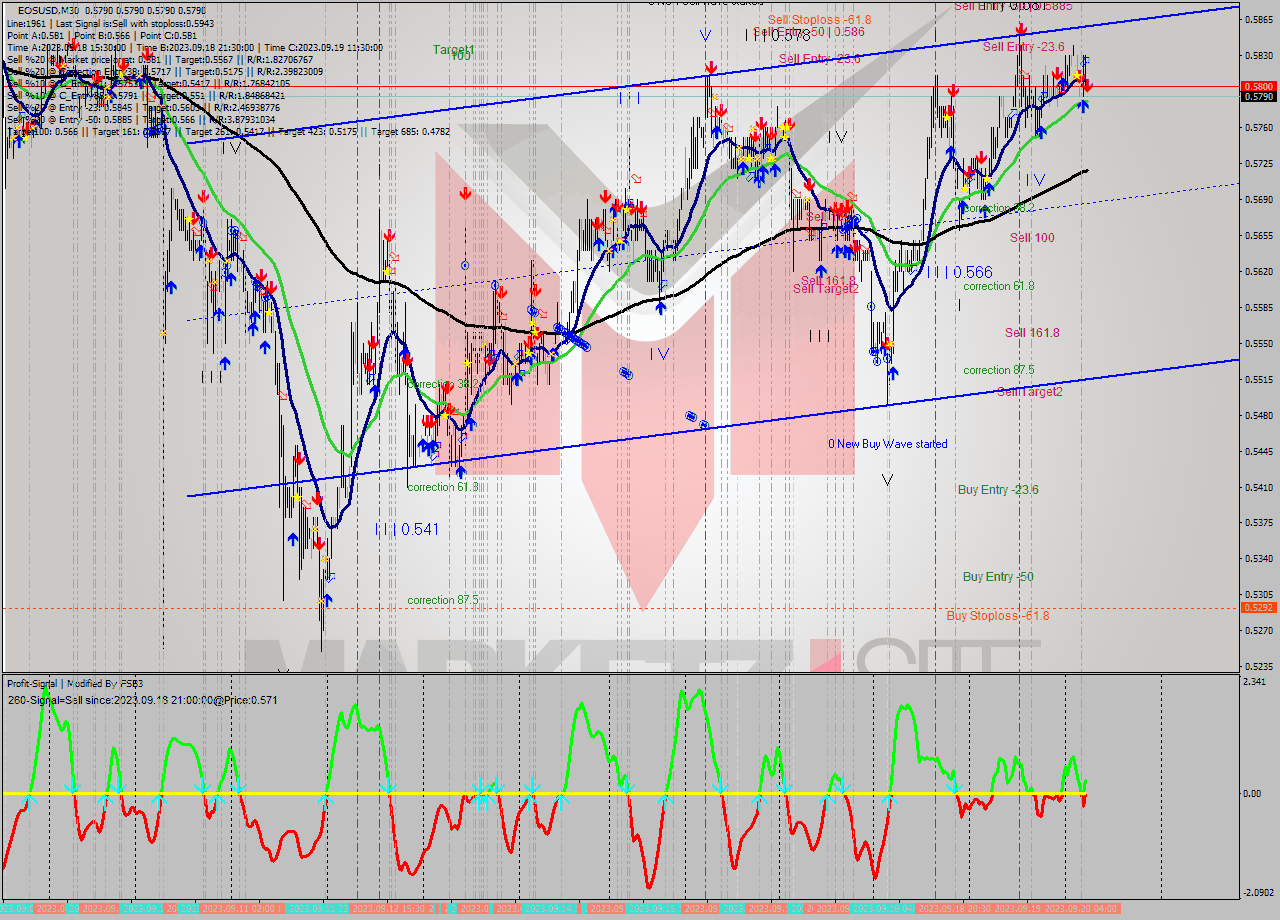Click the 'I I I 0.566' wave label
This screenshot has height=920, width=1280.
click(x=959, y=272)
